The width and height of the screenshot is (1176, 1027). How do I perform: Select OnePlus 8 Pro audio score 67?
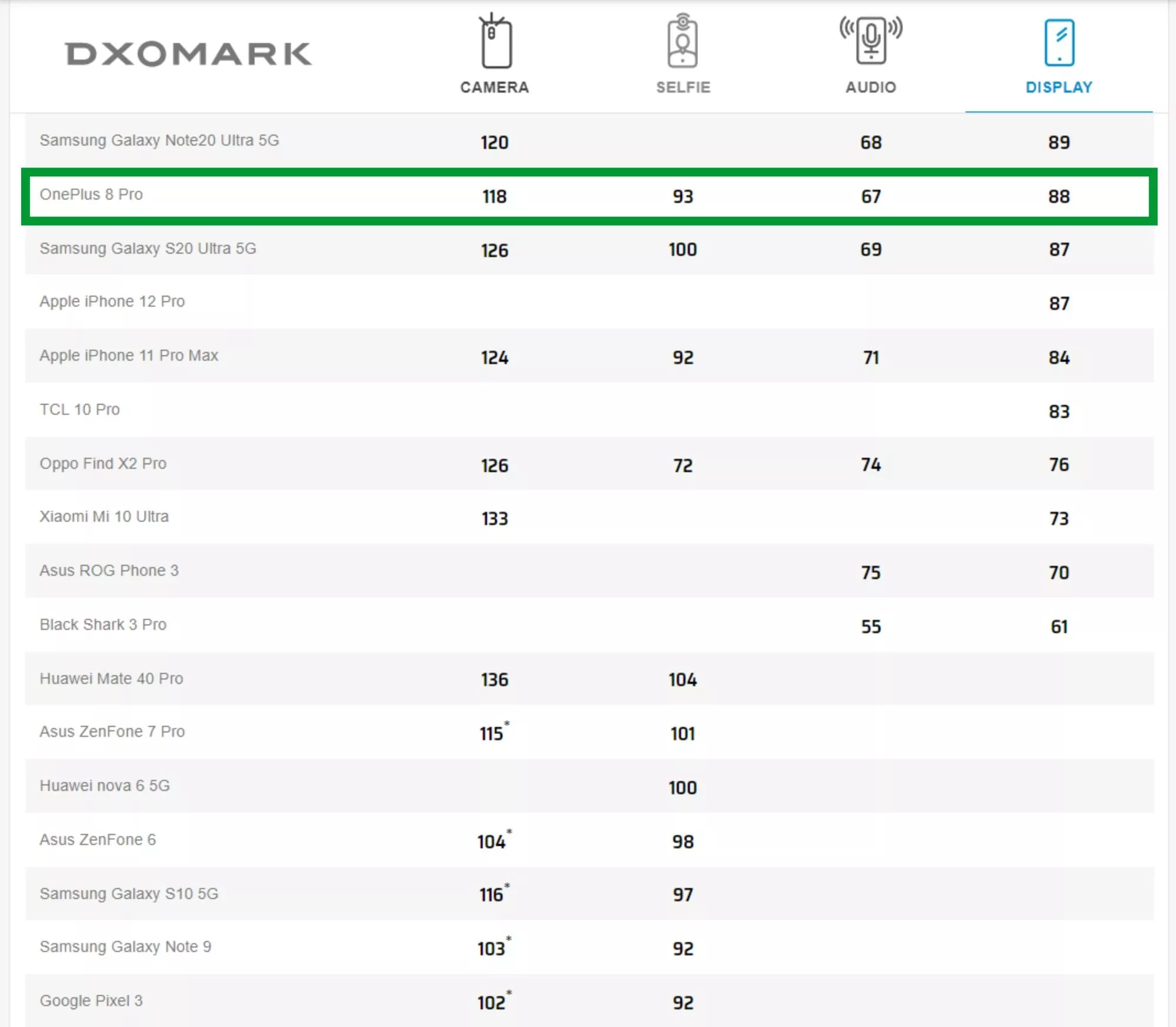(x=871, y=197)
